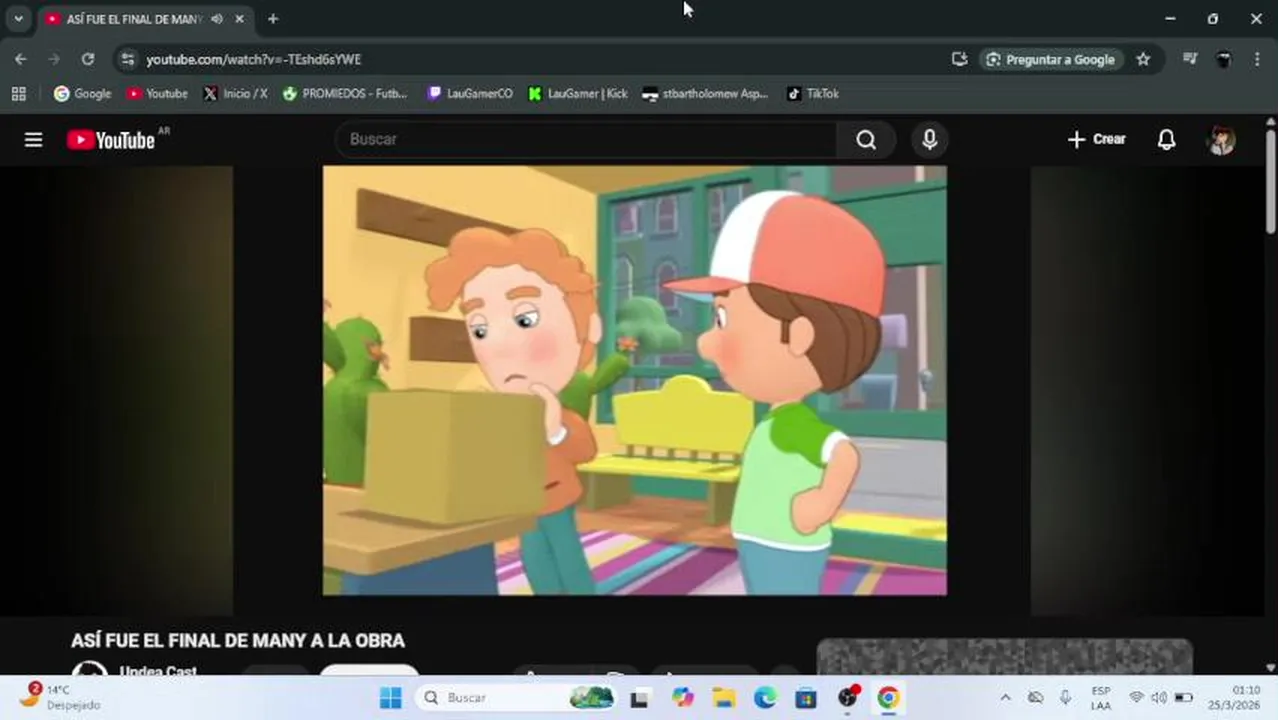Click the video player frame
1278x720 pixels.
[634, 380]
